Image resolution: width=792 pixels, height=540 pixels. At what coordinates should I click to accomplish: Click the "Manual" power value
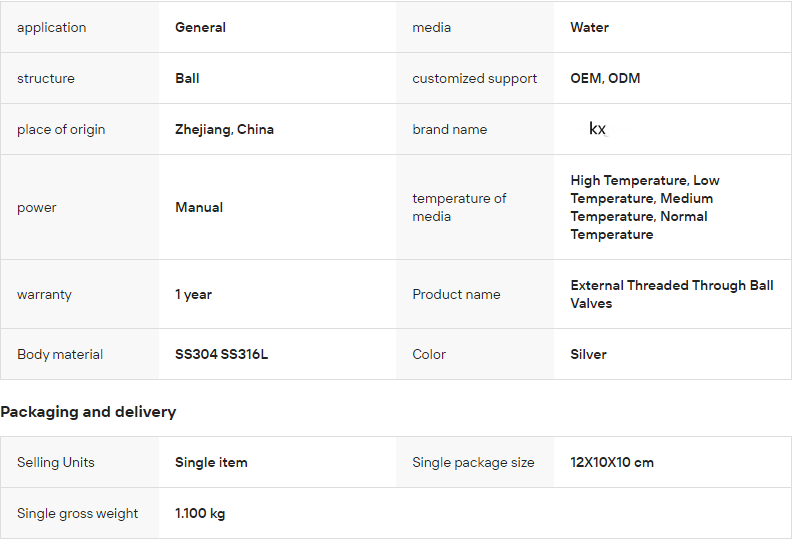tap(199, 207)
